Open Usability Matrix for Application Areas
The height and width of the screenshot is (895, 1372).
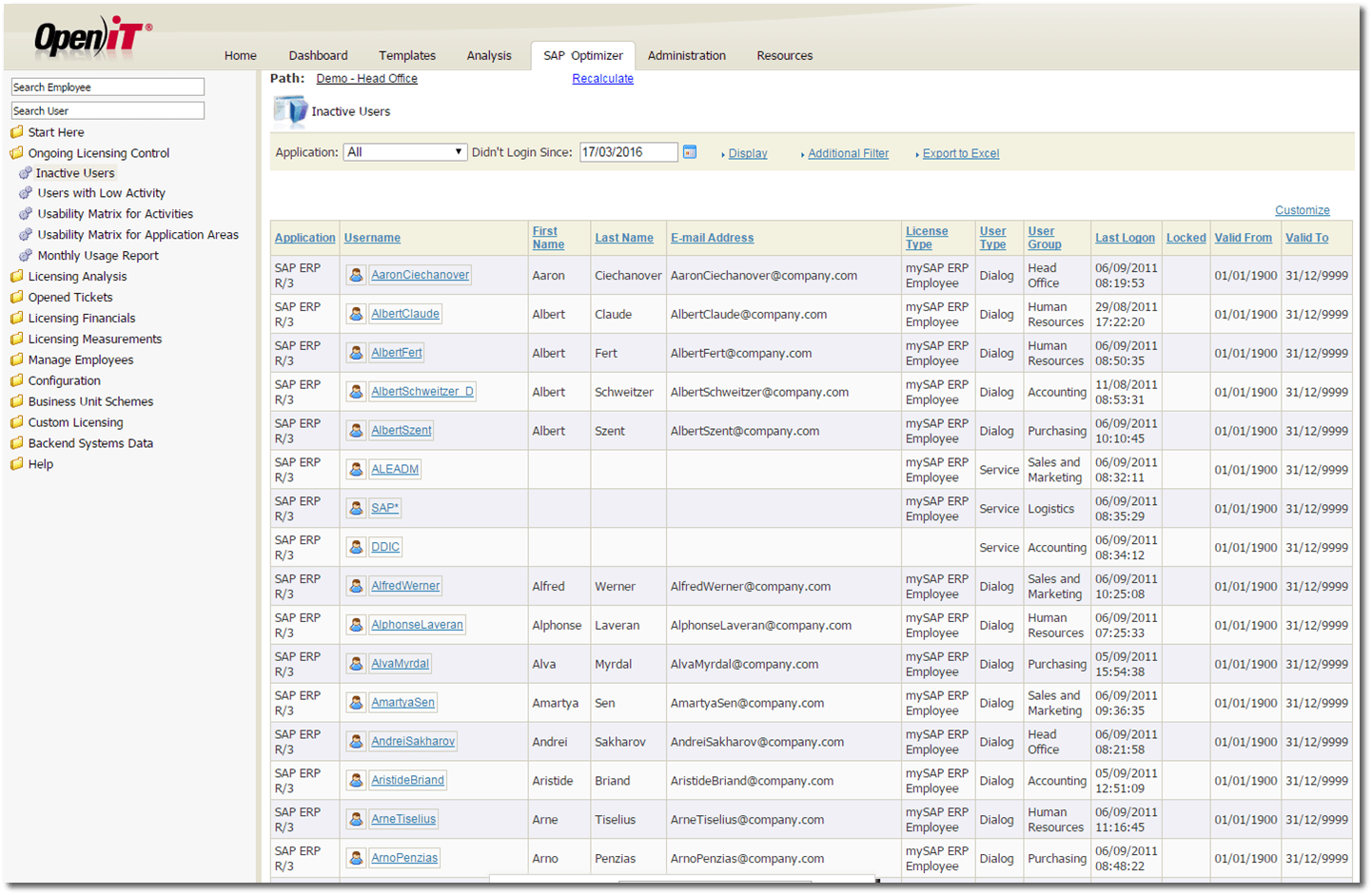coord(138,235)
